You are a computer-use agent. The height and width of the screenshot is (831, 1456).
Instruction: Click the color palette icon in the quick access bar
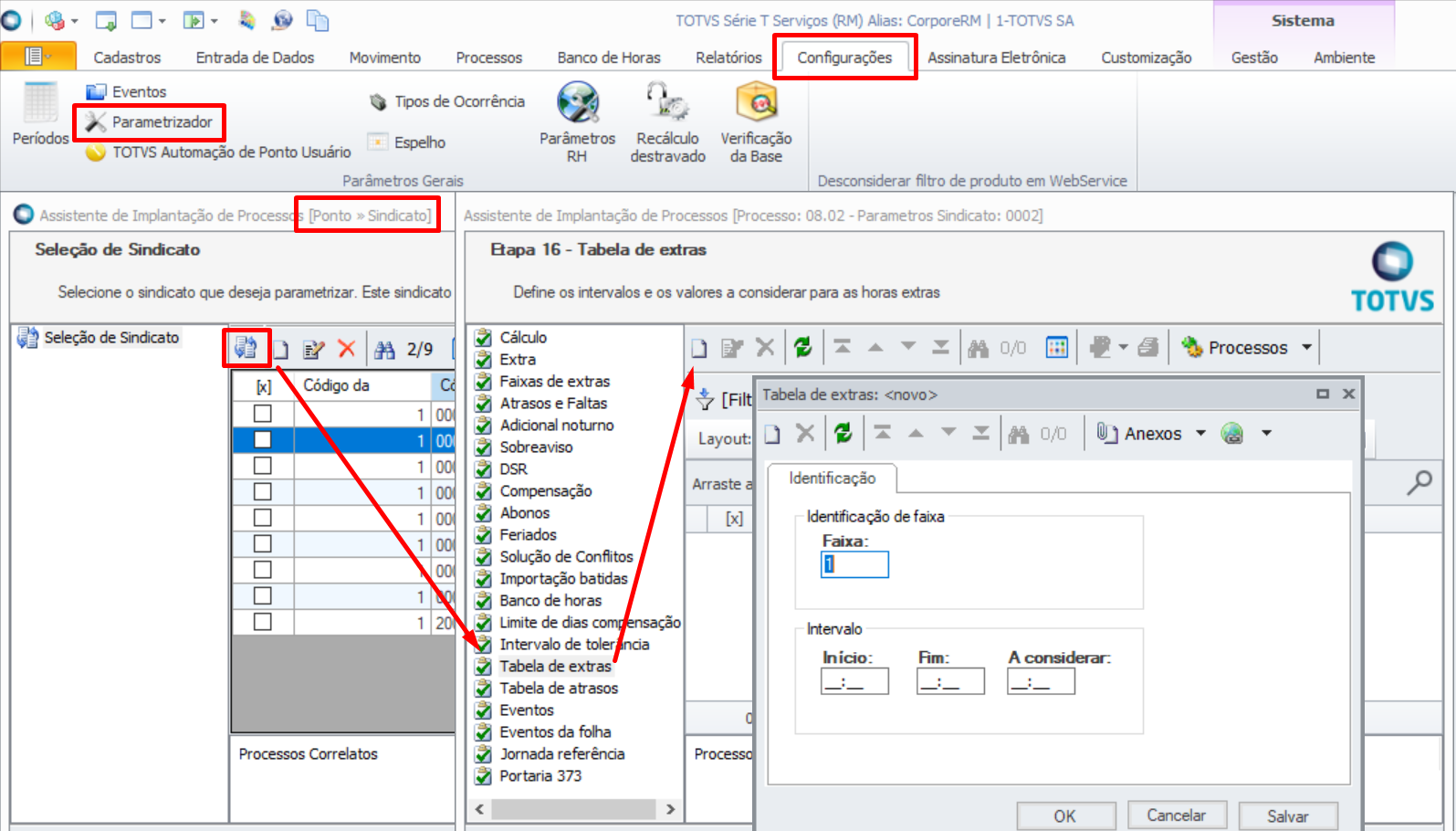(x=246, y=20)
